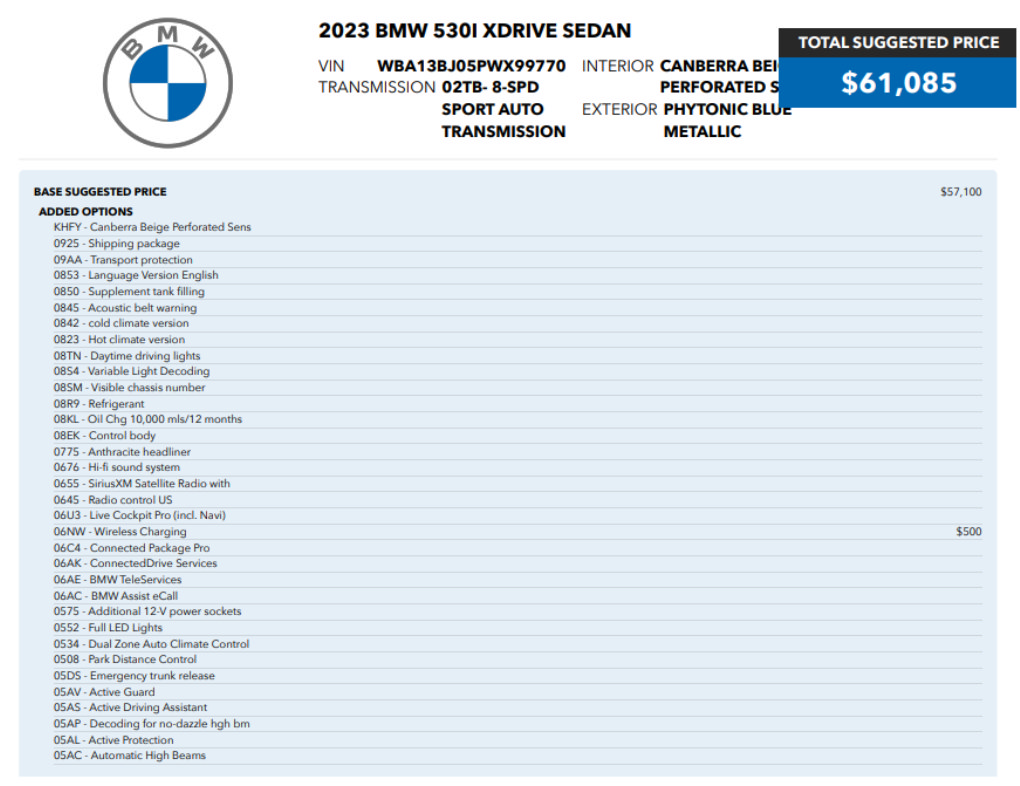
Task: Click the BMW roundel logo
Action: (168, 83)
